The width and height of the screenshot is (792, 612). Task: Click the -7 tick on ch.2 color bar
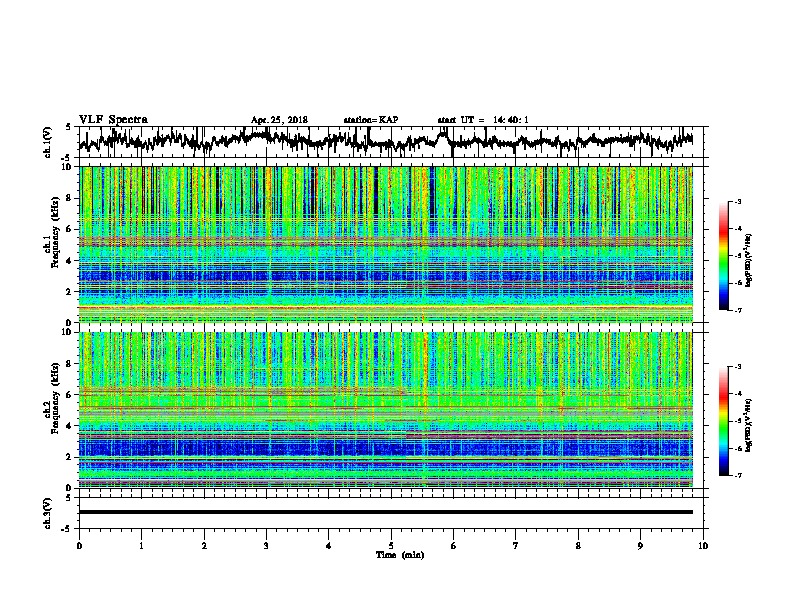coord(737,476)
